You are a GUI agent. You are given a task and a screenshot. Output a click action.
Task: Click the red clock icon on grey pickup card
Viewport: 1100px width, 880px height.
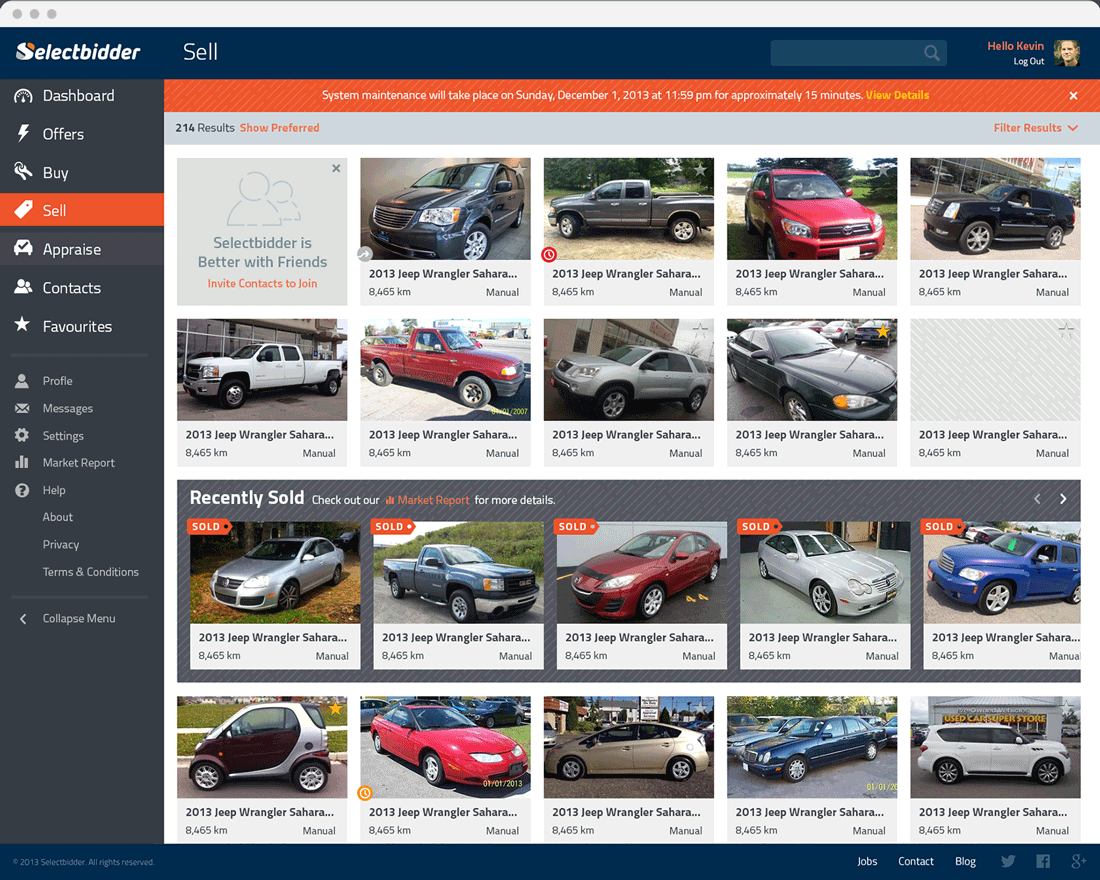549,255
